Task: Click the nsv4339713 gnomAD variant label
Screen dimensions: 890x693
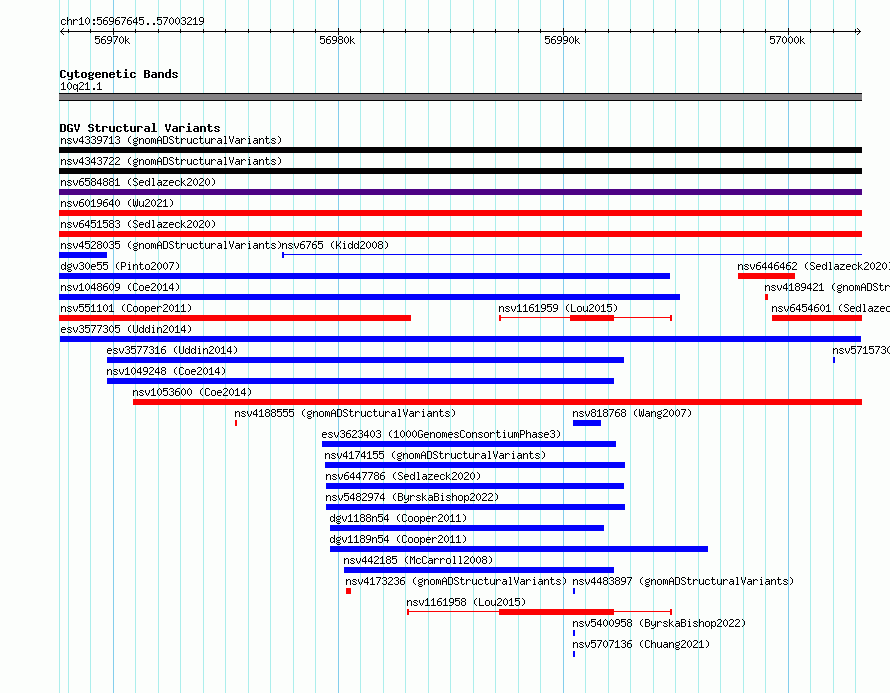Action: pos(171,140)
